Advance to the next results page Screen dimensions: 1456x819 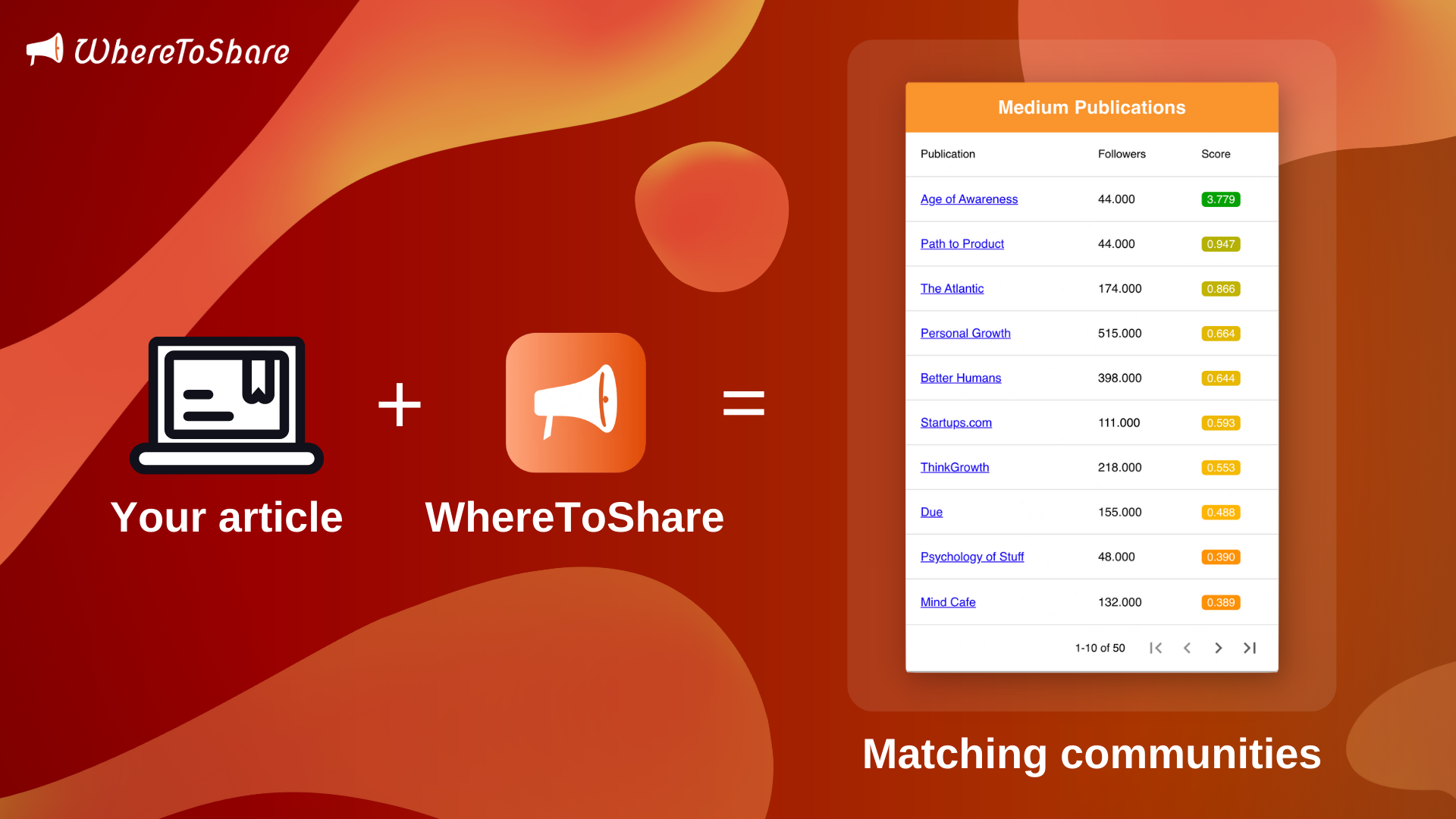[x=1218, y=648]
